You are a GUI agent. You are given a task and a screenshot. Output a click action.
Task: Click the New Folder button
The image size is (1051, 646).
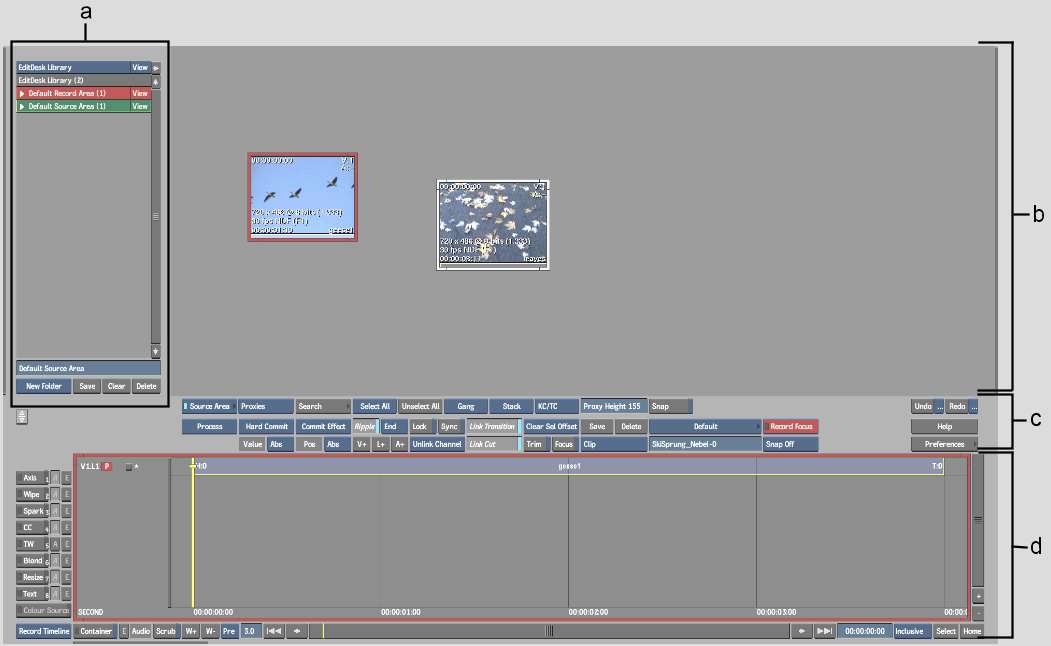pos(43,386)
